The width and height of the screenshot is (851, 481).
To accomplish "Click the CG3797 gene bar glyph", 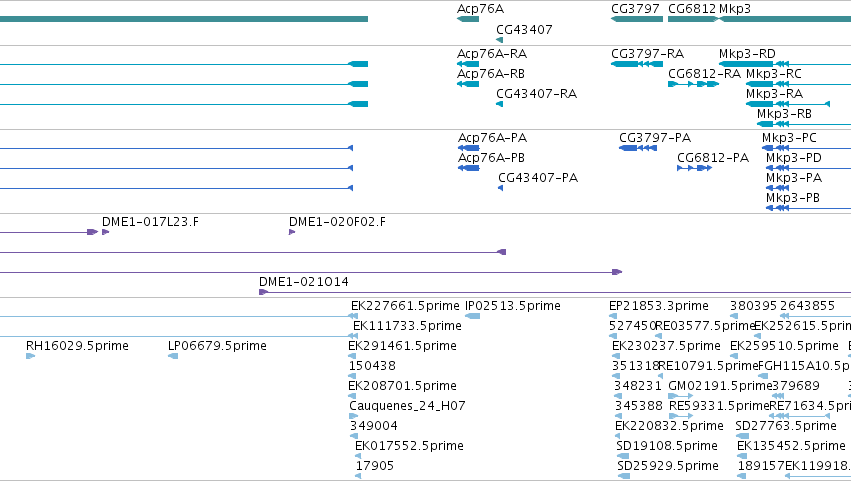I will [637, 20].
